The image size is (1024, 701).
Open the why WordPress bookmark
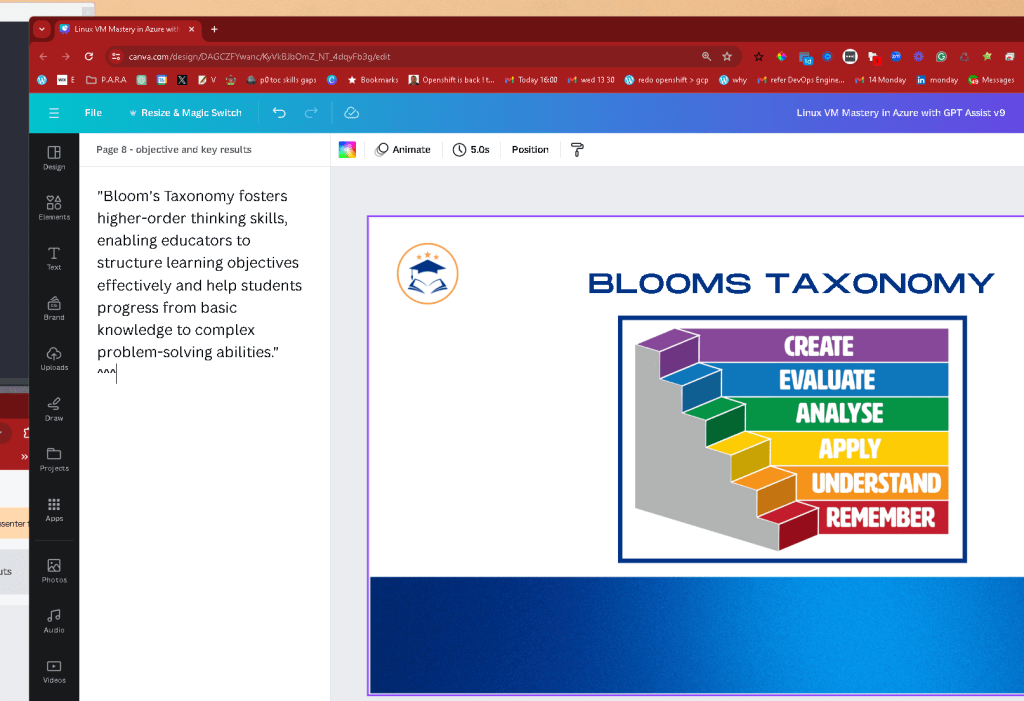(x=733, y=80)
